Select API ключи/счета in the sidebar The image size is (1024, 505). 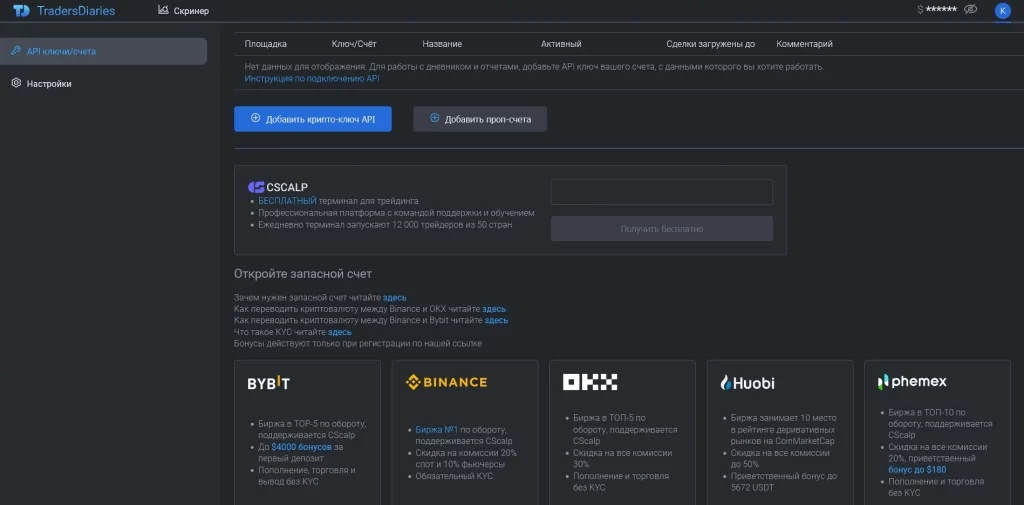(103, 51)
